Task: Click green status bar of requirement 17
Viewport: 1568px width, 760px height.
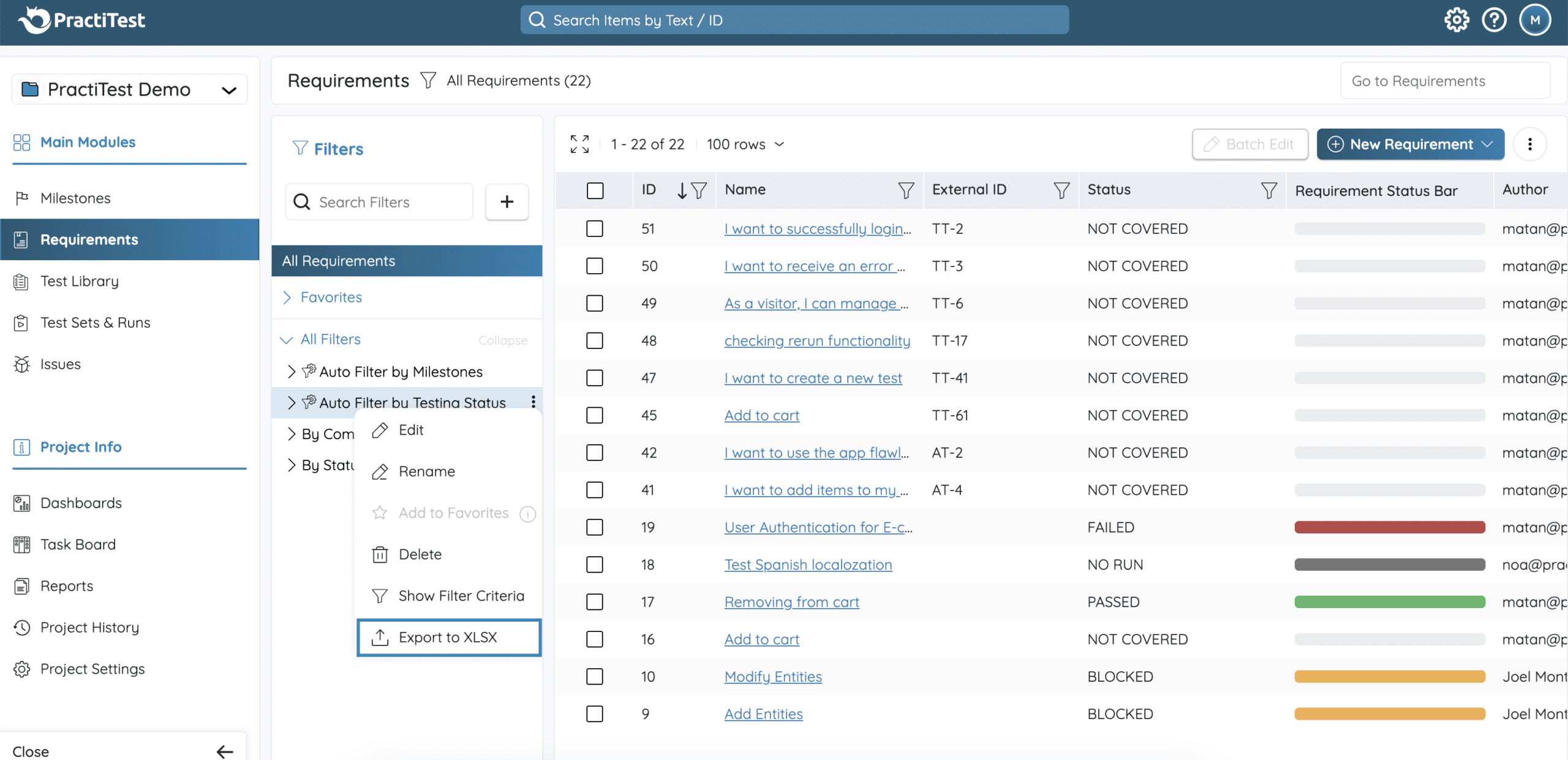Action: pyautogui.click(x=1390, y=602)
